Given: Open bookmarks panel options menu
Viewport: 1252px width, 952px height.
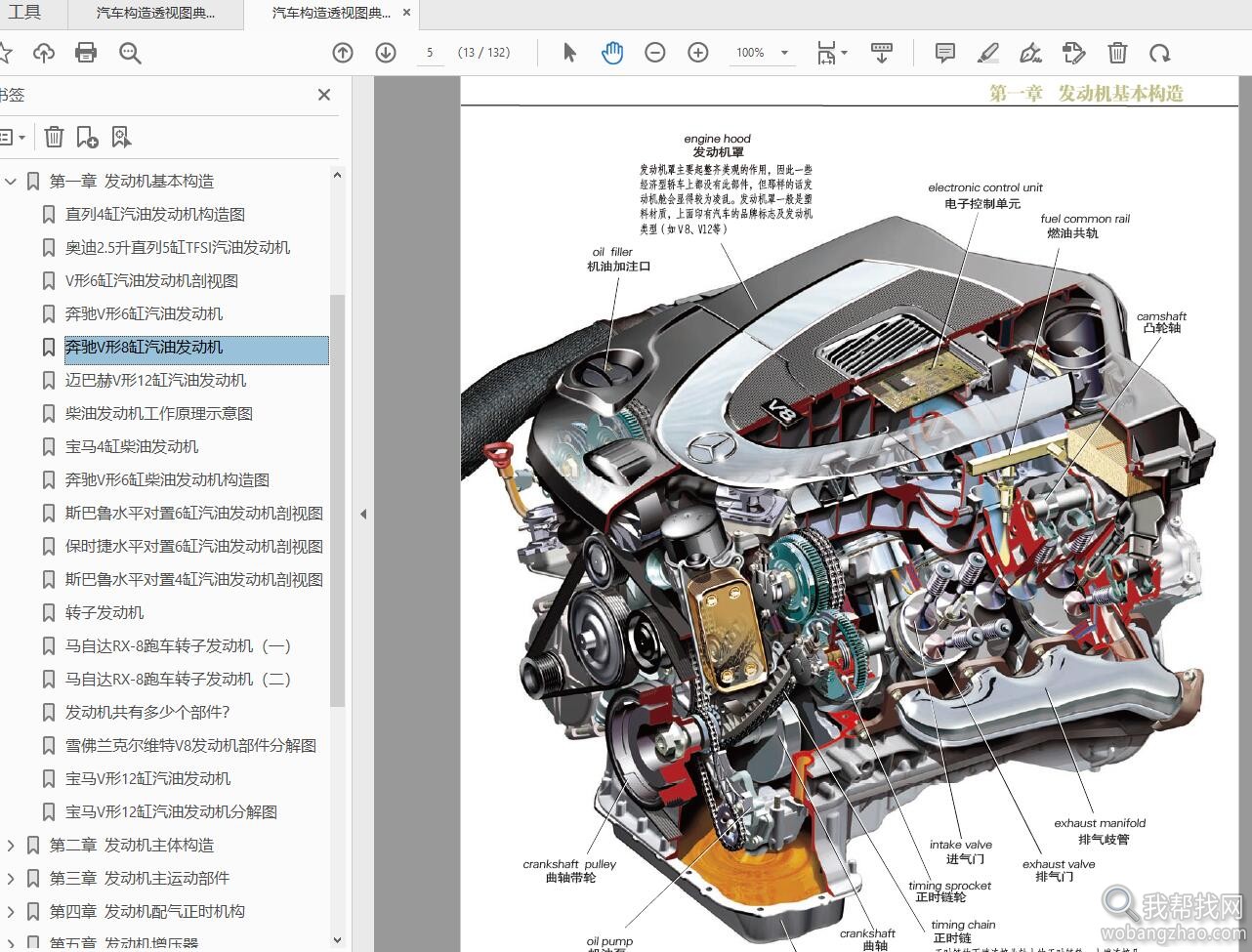Looking at the screenshot, I should [x=12, y=137].
